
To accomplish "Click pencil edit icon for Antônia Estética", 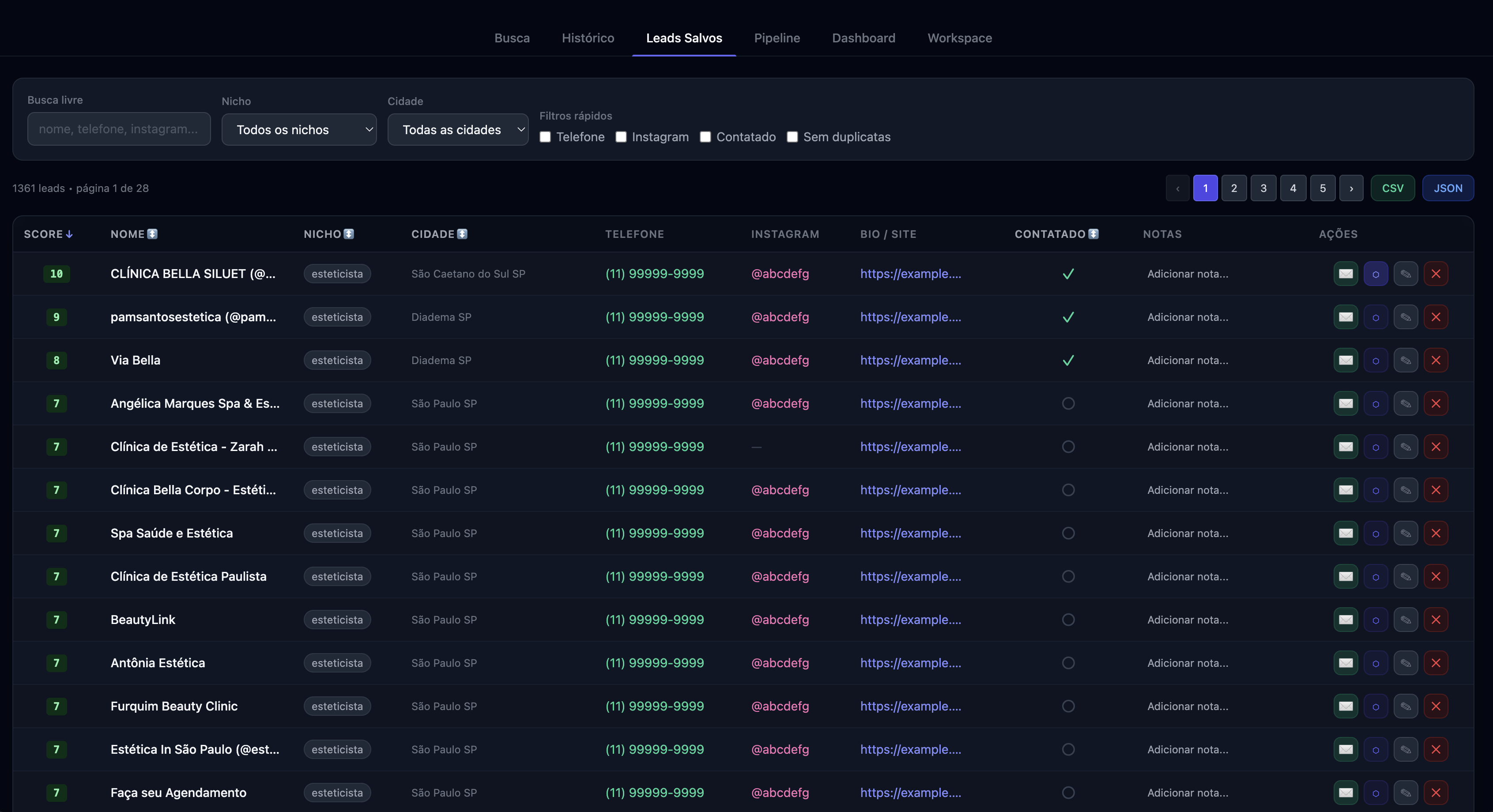I will [x=1406, y=663].
